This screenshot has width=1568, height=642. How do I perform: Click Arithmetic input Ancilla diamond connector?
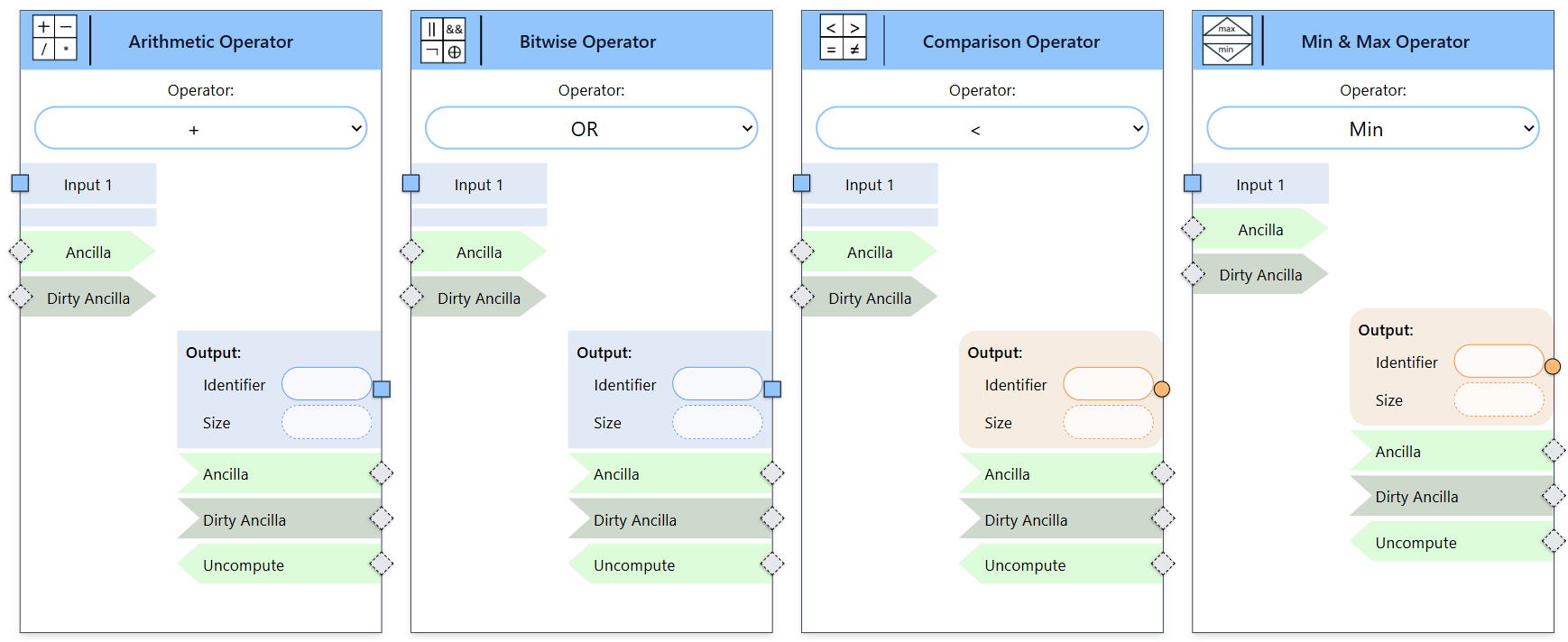point(21,252)
